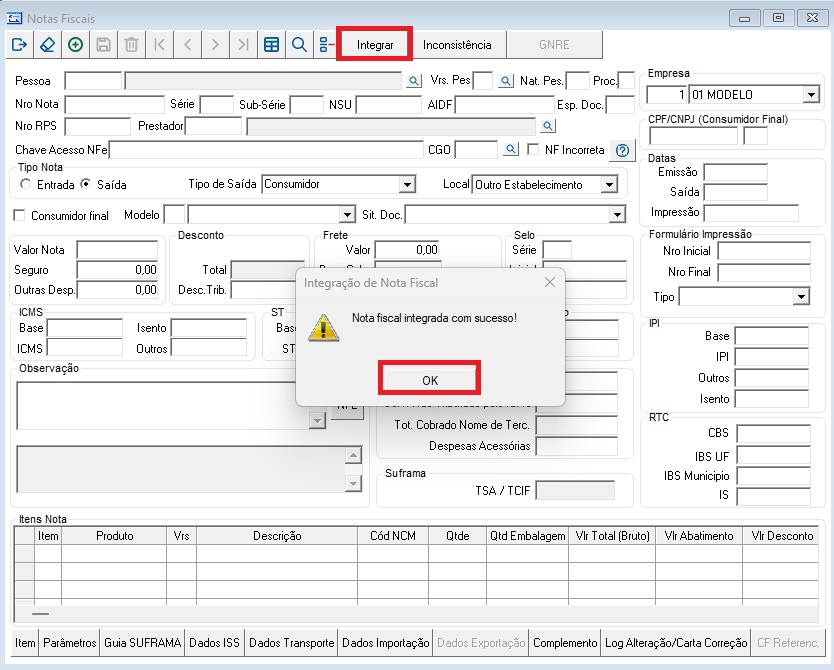
Task: Click OK in the integration dialog
Action: click(430, 380)
